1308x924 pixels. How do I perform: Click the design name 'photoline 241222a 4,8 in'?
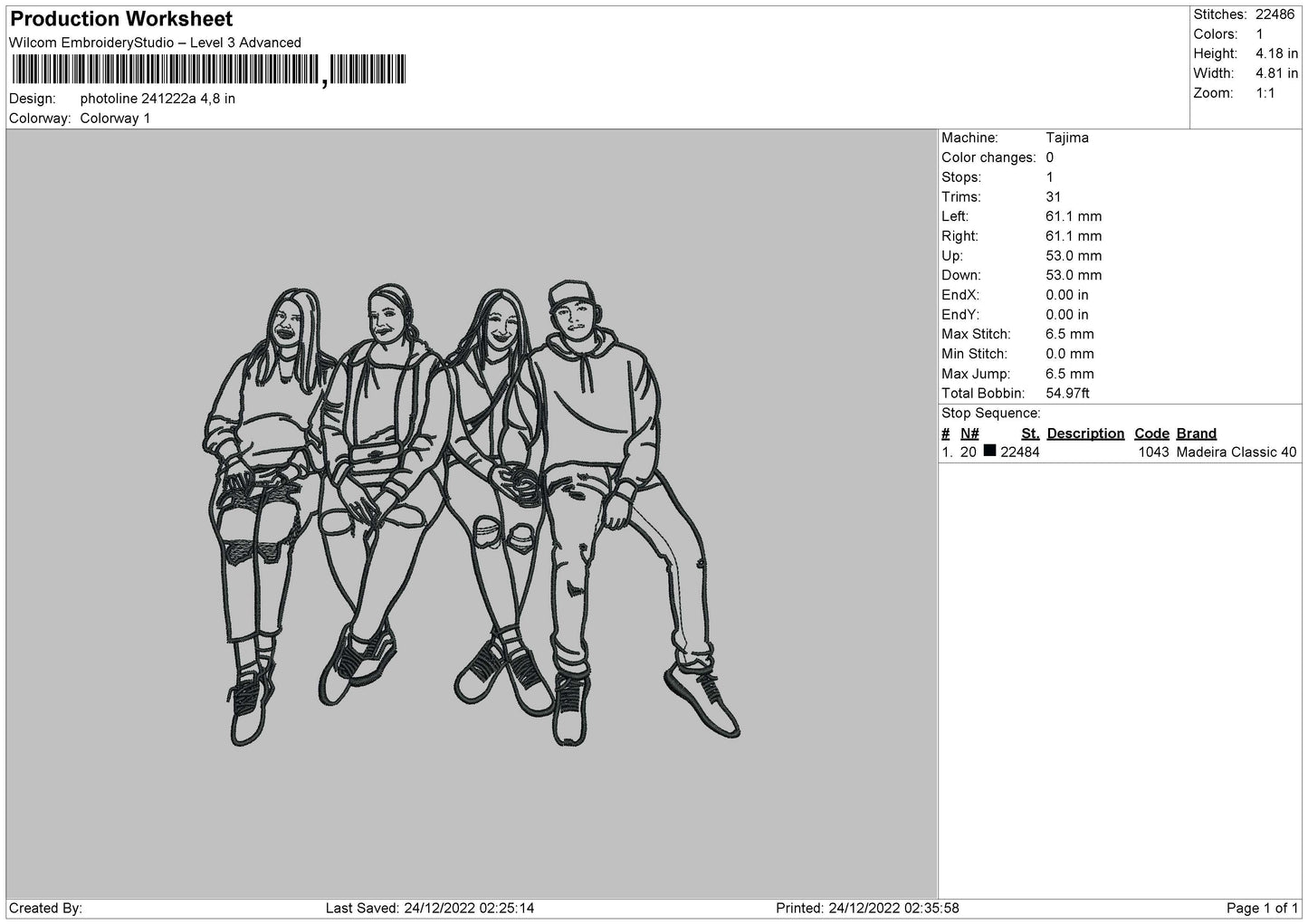tap(158, 99)
